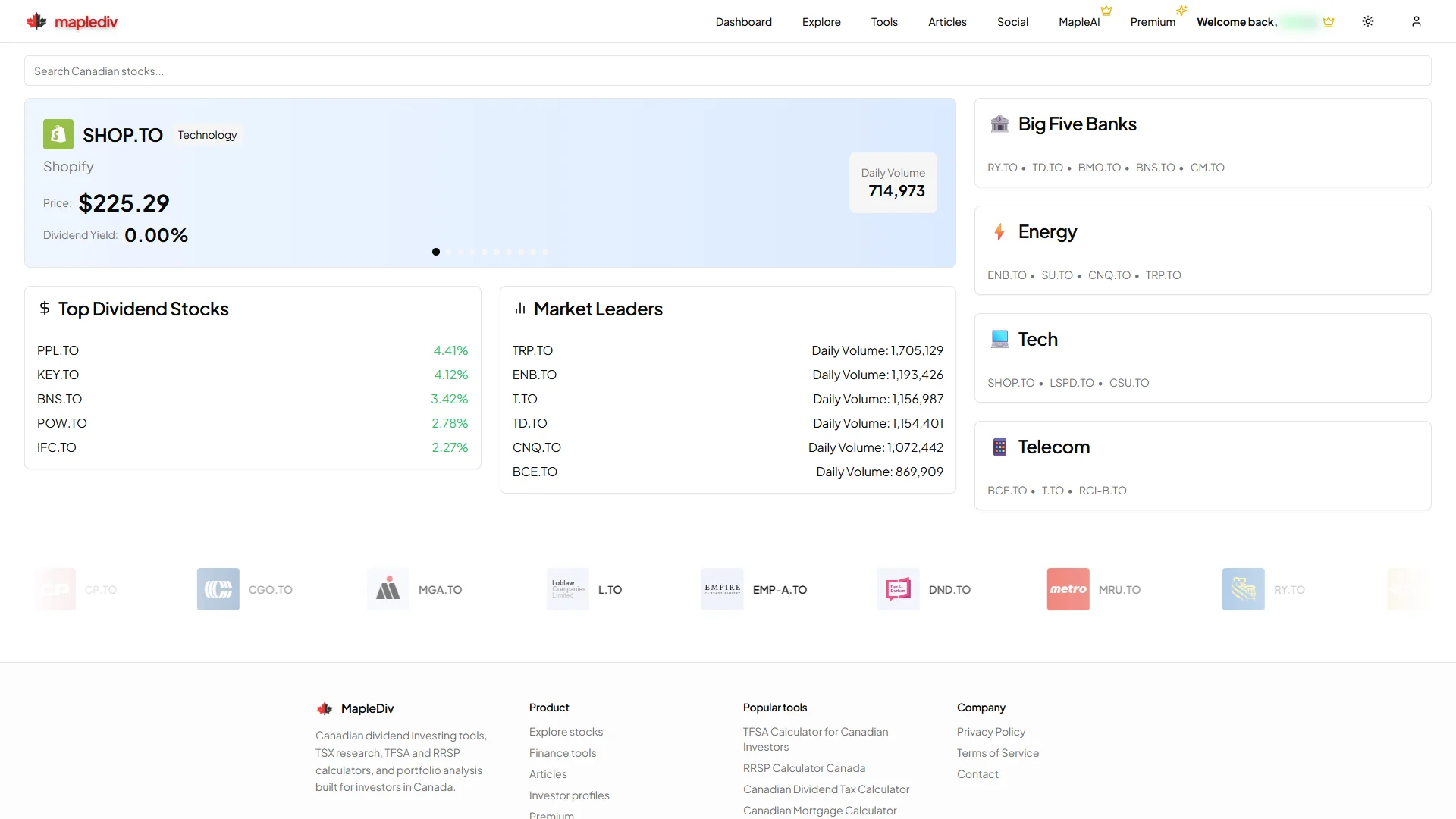
Task: Click the CGO.TO company logo
Action: (x=218, y=589)
